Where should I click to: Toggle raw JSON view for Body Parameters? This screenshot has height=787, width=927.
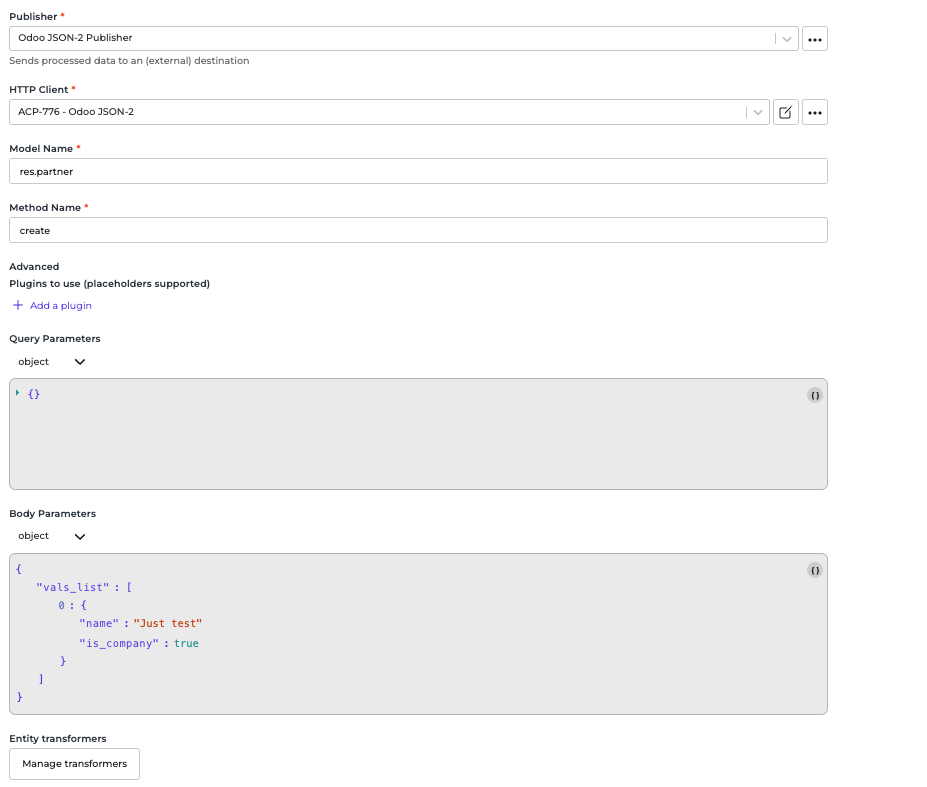click(814, 570)
